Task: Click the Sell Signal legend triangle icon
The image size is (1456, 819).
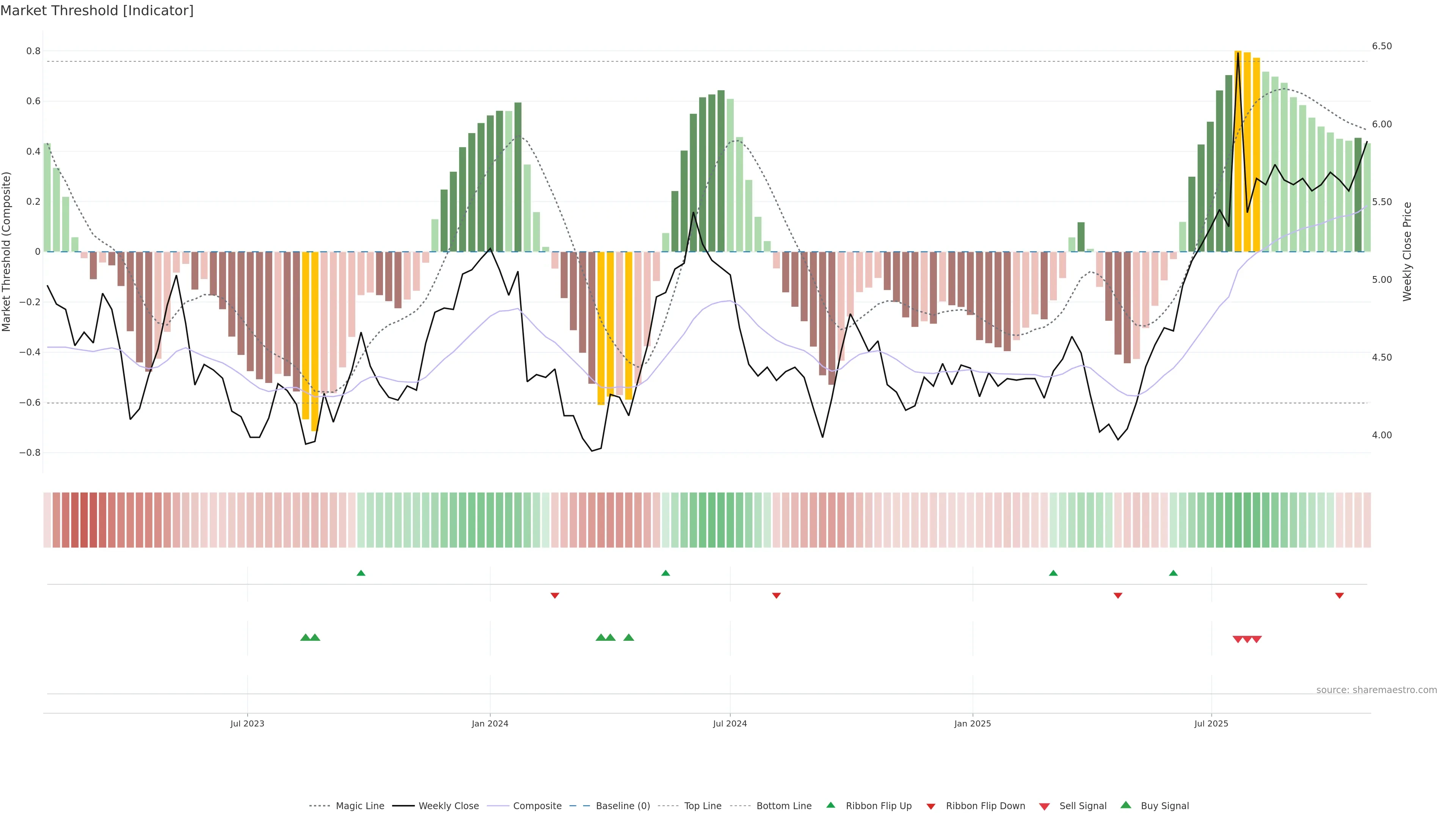Action: click(1044, 806)
